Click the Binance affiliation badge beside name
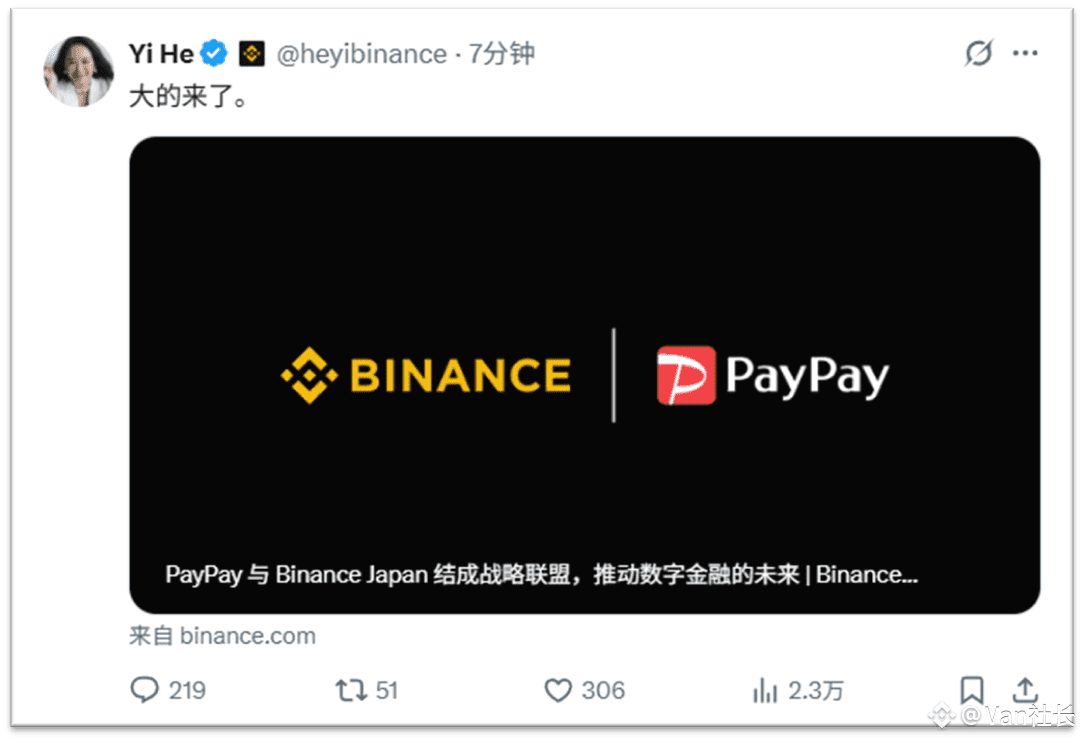 coord(252,53)
